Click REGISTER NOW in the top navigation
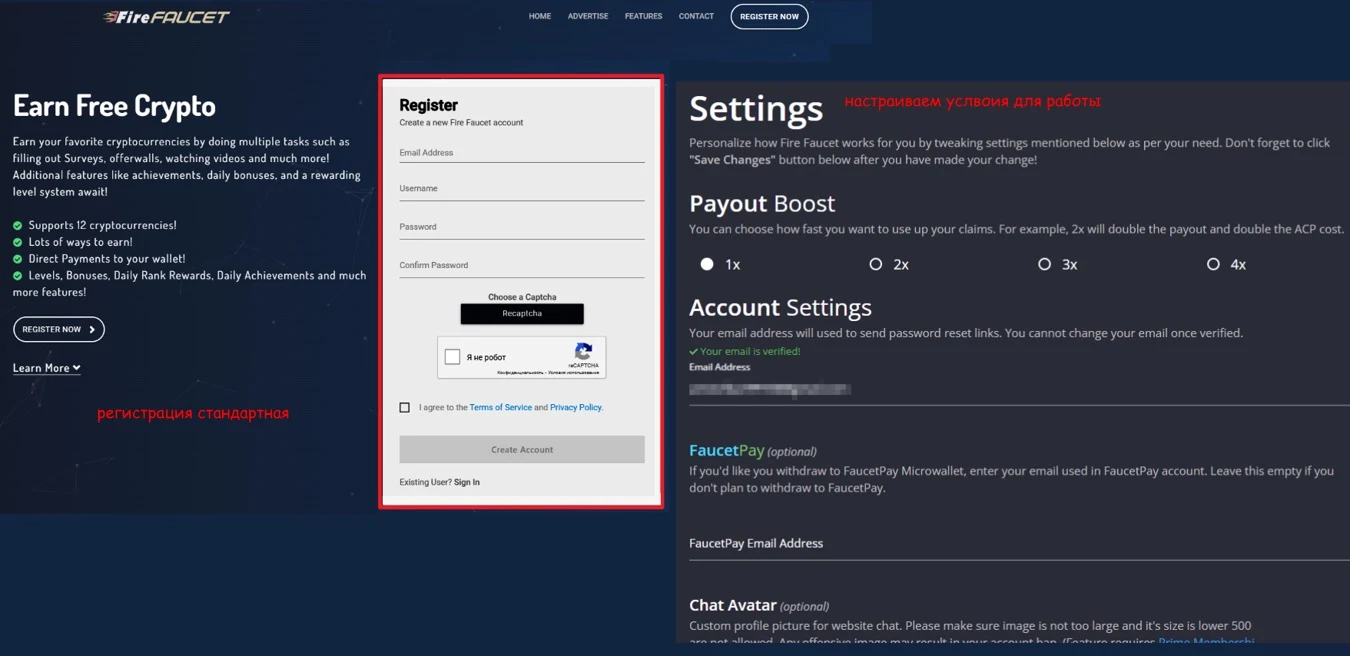Image resolution: width=1350 pixels, height=656 pixels. (x=769, y=17)
